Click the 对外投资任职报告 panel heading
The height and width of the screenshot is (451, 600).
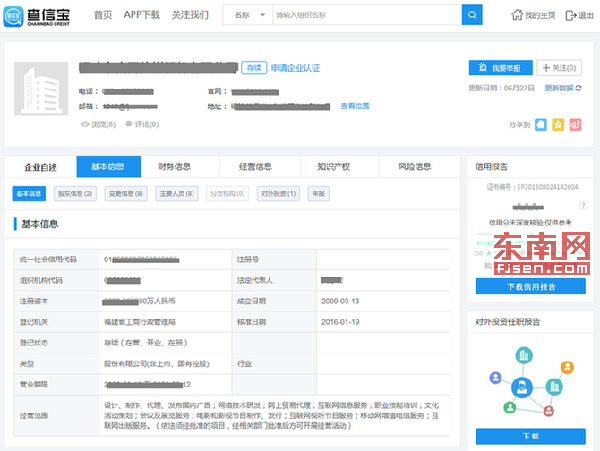click(507, 322)
